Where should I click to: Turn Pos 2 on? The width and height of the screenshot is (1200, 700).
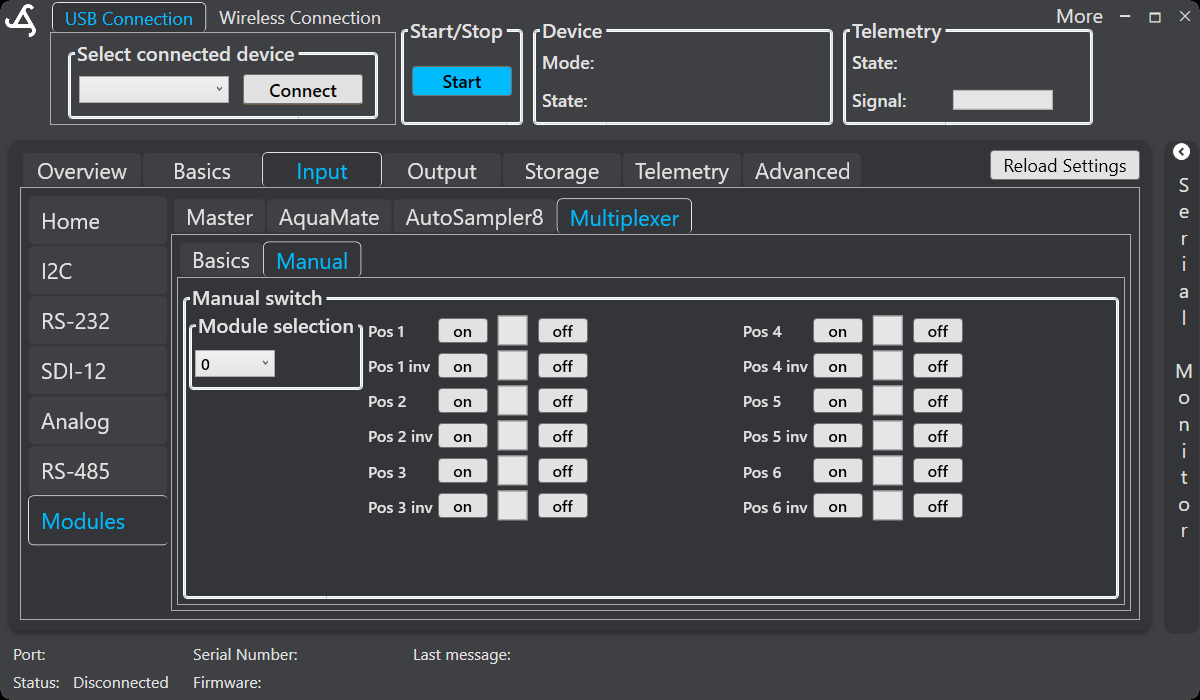[x=463, y=401]
